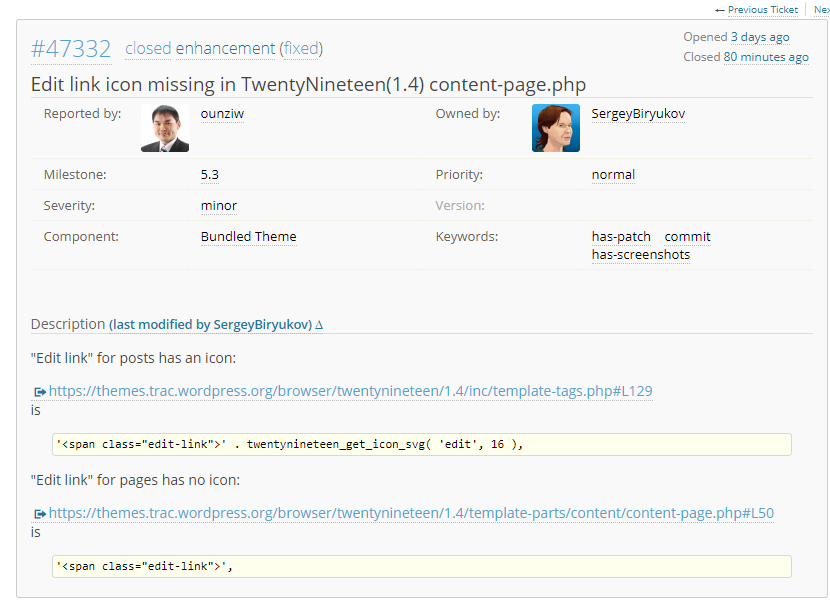
Task: Open the '80 minutes ago' closed timestamp
Action: (x=766, y=57)
